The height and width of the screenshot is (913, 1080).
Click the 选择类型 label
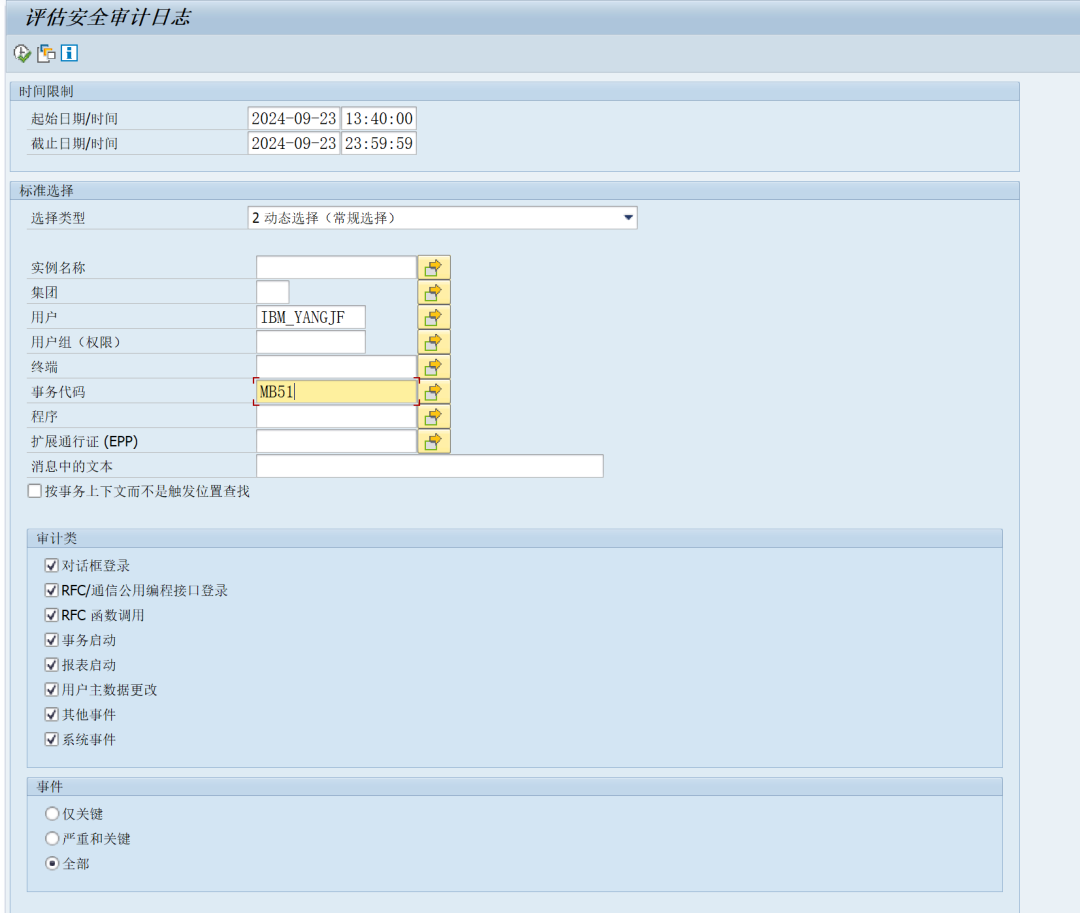pos(58,218)
